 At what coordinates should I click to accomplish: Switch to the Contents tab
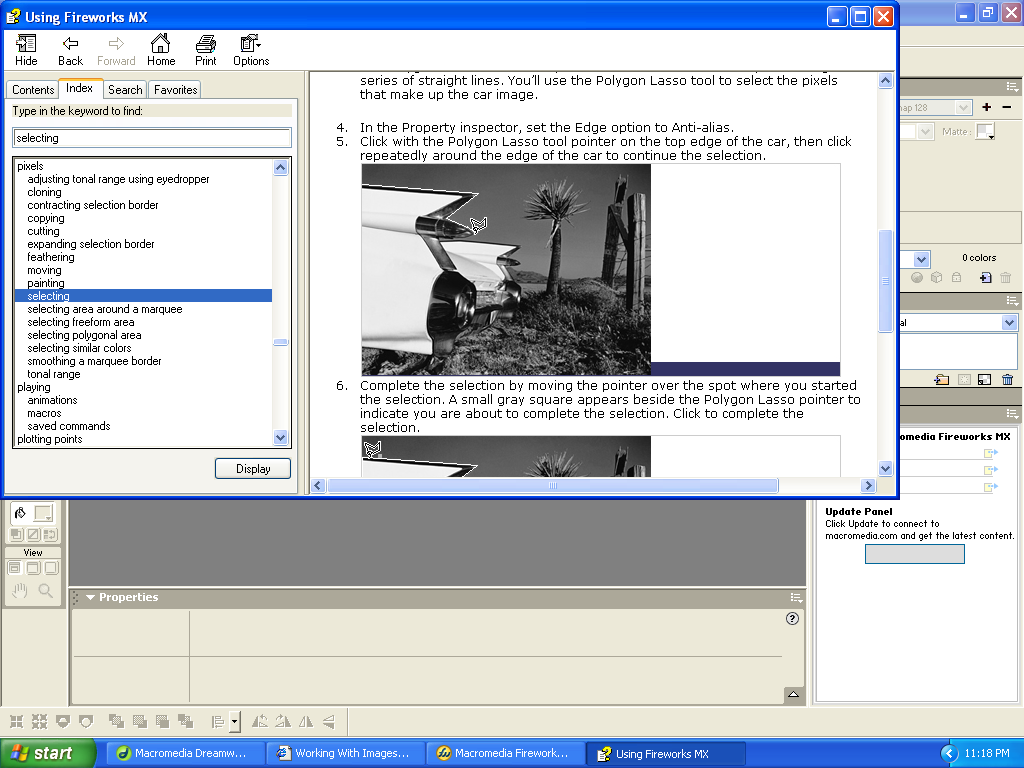tap(33, 90)
